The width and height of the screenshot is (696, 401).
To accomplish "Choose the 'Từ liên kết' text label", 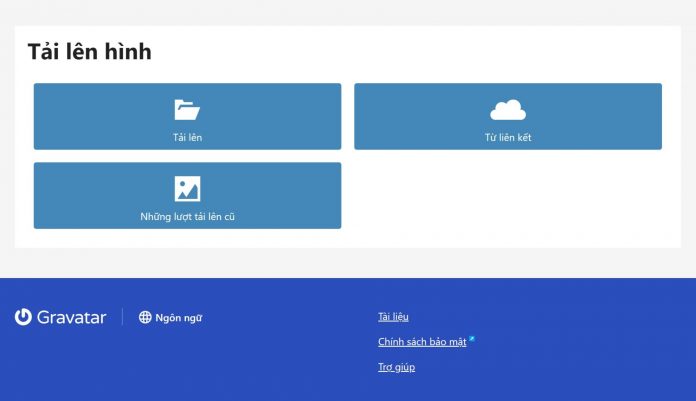I will 508,137.
